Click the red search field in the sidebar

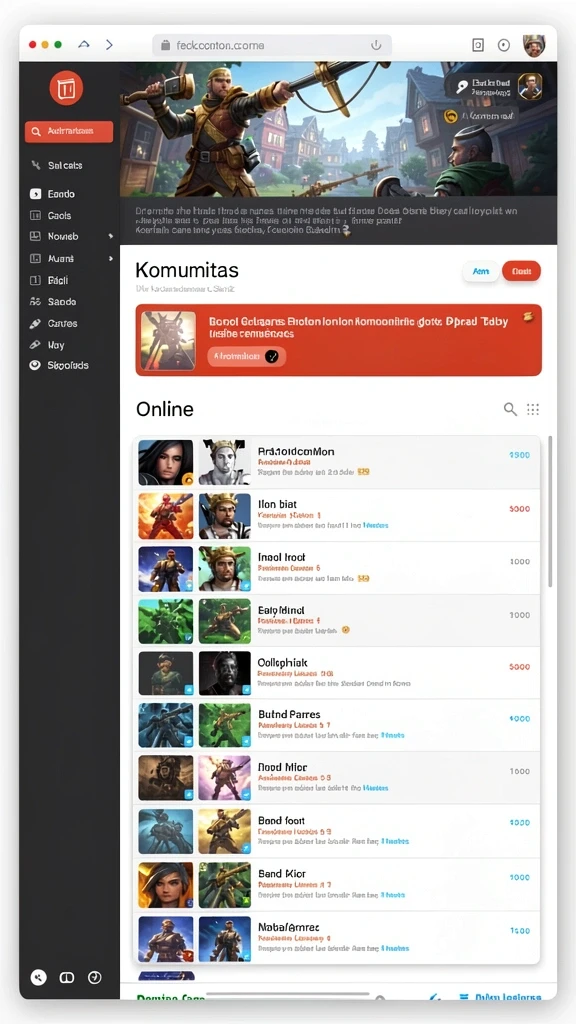69,131
